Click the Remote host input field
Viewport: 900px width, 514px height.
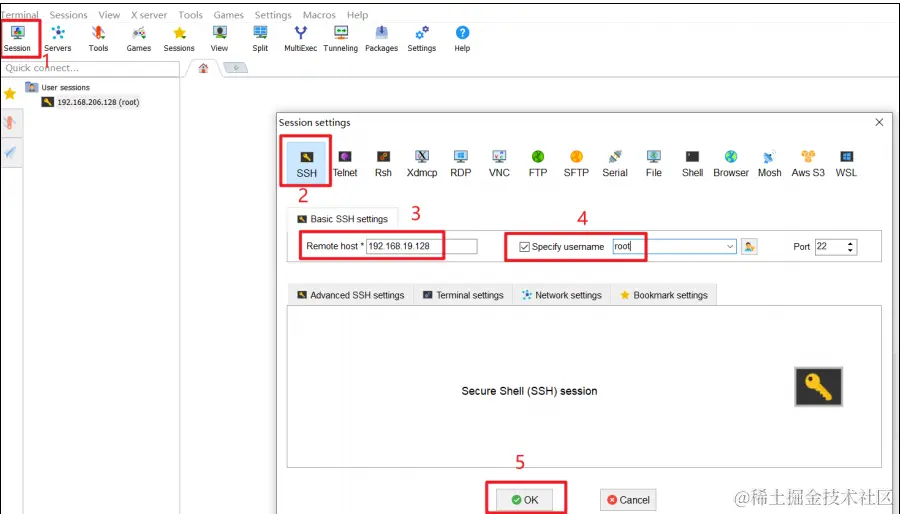(x=422, y=246)
